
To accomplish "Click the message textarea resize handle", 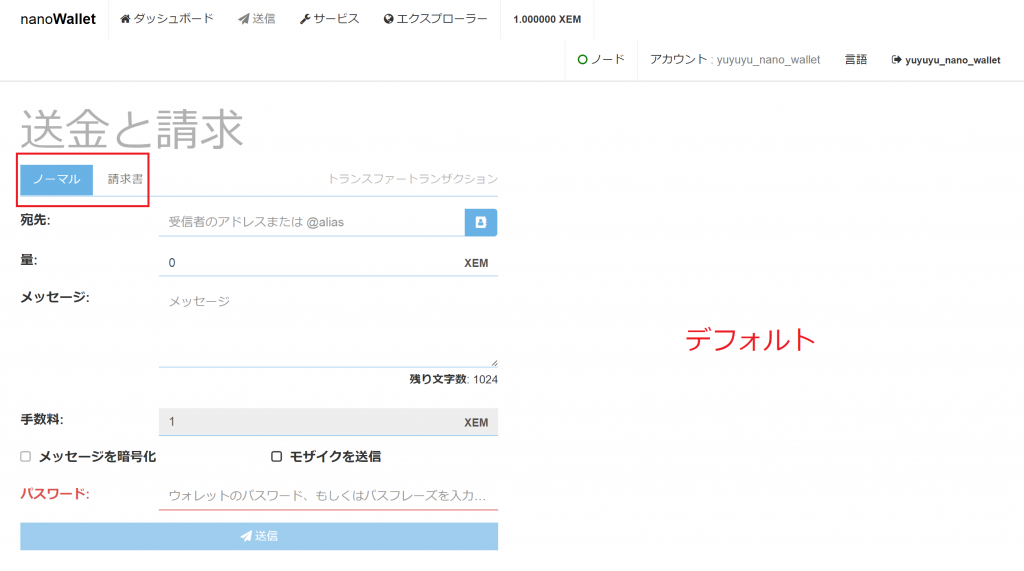I will click(494, 363).
